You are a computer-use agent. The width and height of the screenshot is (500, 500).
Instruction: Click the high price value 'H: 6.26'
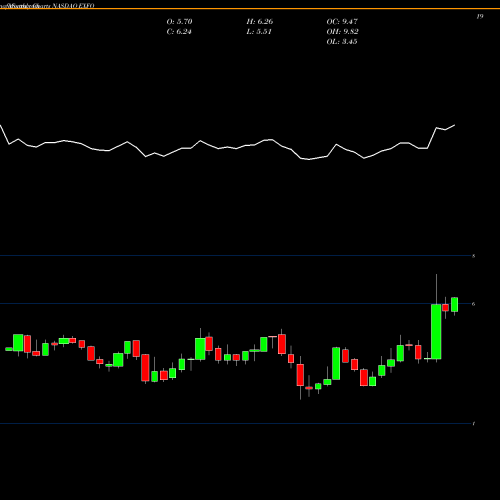point(260,22)
